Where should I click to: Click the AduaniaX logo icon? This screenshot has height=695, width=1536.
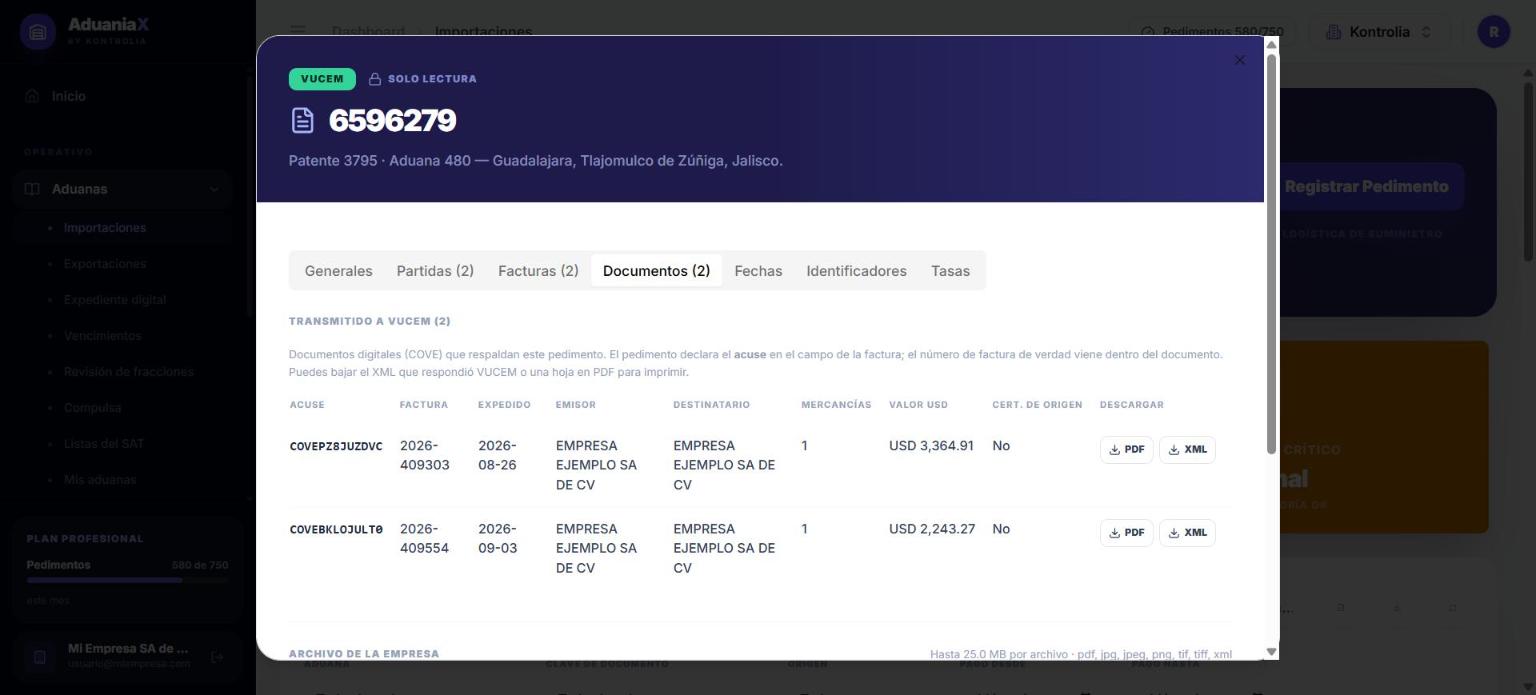pos(38,32)
